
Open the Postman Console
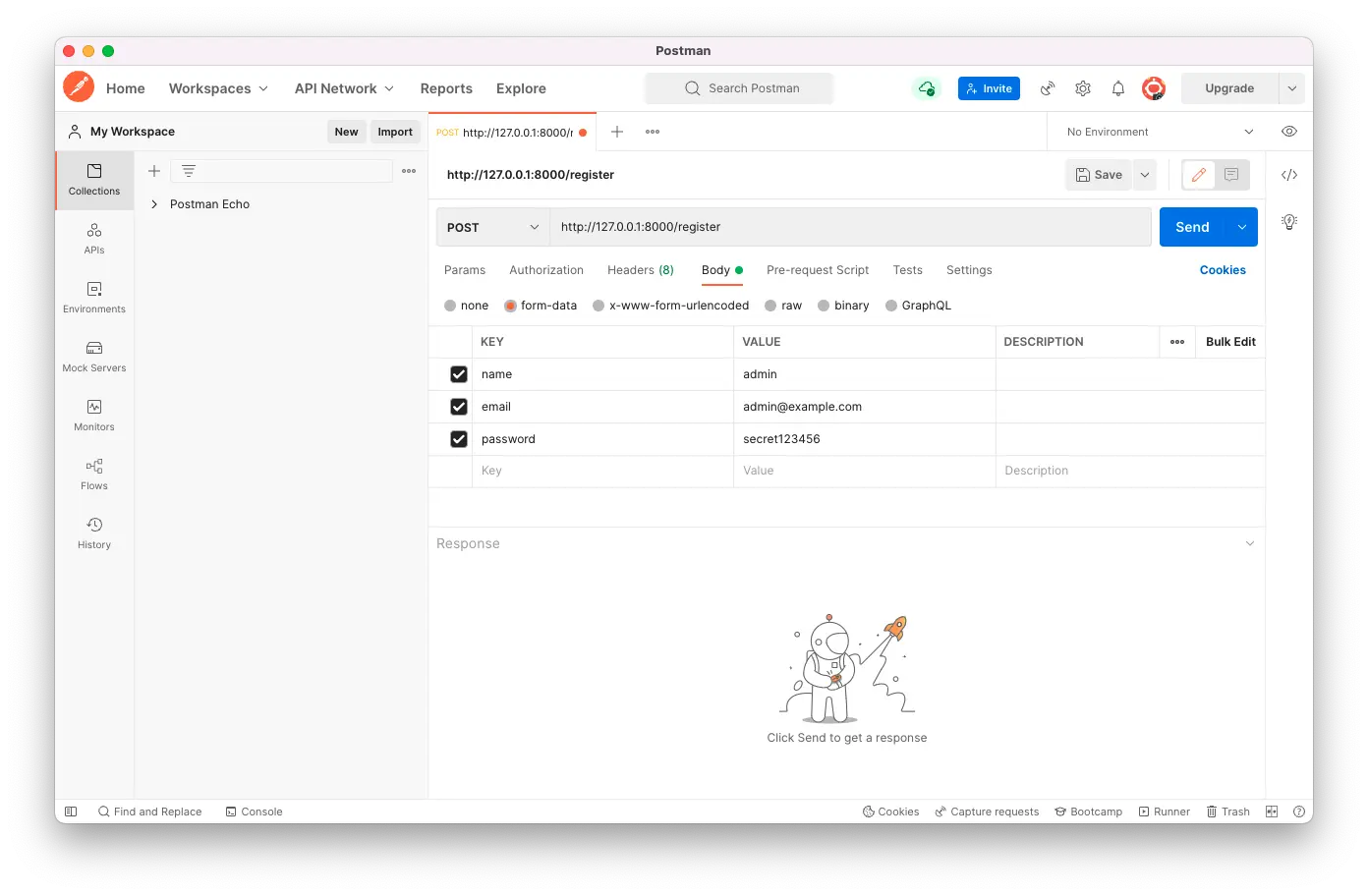click(x=255, y=812)
